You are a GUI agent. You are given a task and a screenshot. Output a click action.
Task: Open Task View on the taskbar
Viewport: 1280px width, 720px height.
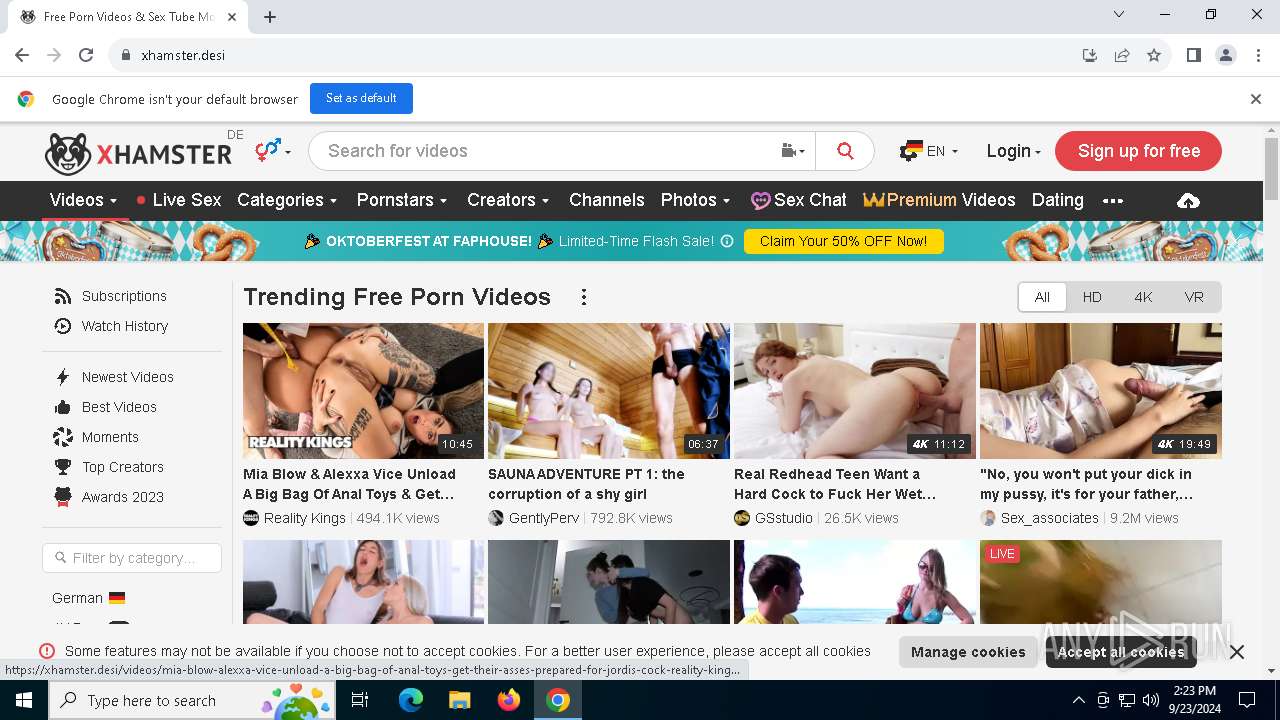[x=360, y=700]
